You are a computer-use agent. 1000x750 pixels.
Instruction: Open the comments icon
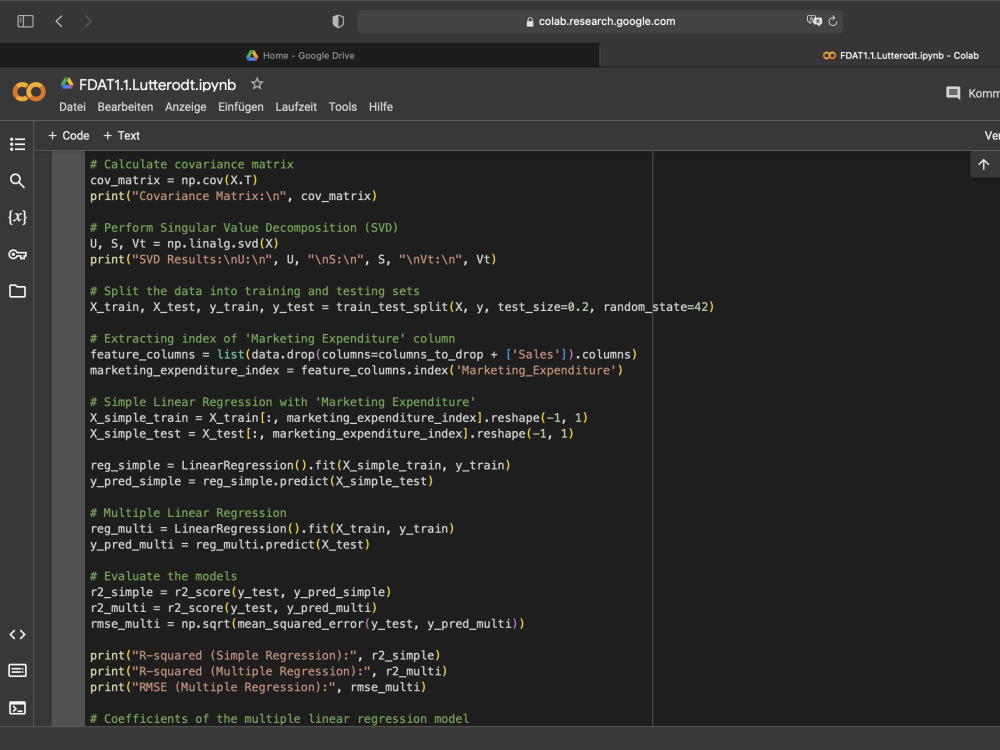point(953,93)
